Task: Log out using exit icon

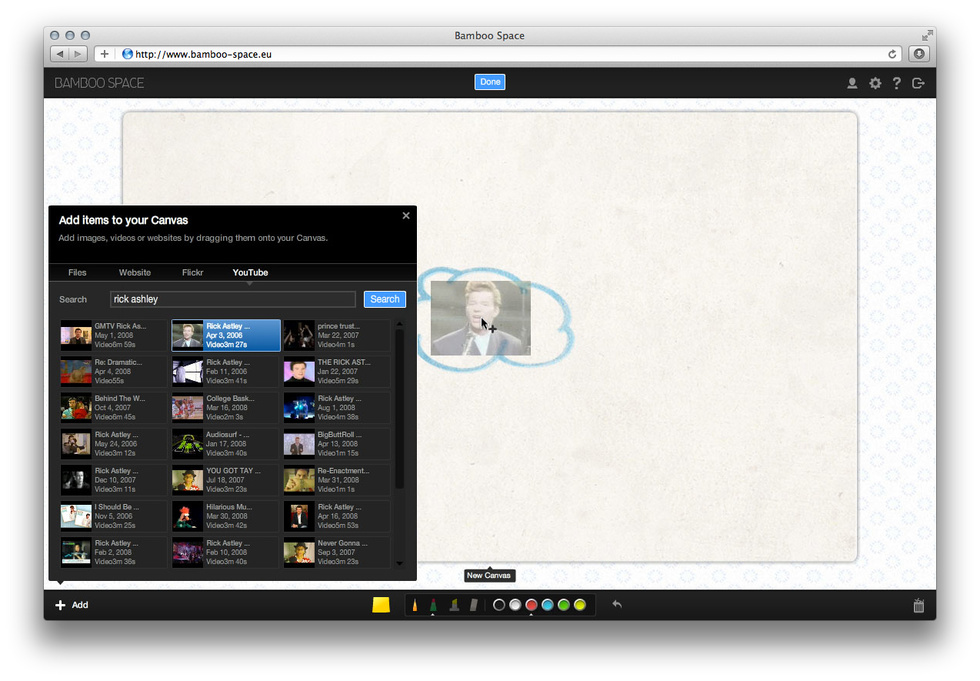Action: click(x=918, y=83)
